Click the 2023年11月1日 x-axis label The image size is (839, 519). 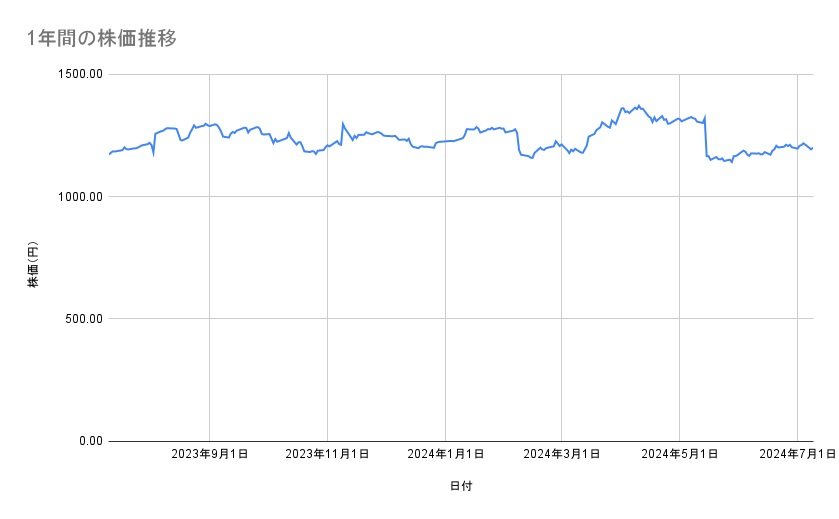click(x=327, y=454)
